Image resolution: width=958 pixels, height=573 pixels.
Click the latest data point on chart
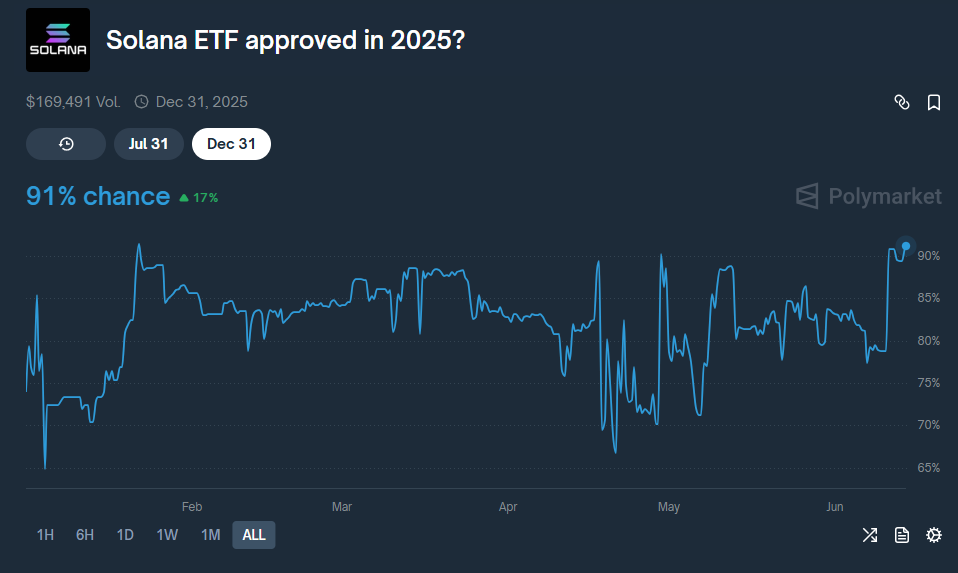click(x=906, y=246)
